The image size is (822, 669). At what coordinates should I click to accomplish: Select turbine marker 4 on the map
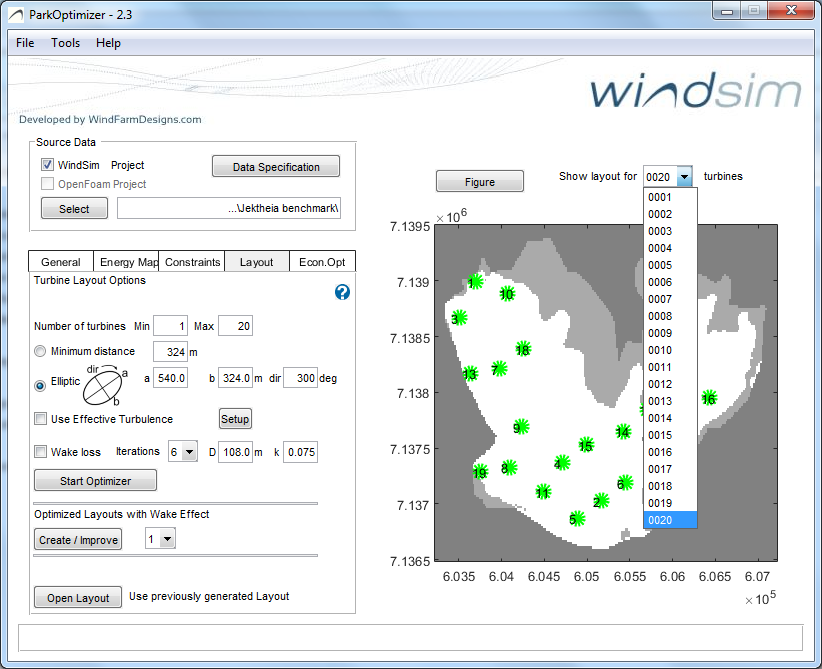[561, 463]
